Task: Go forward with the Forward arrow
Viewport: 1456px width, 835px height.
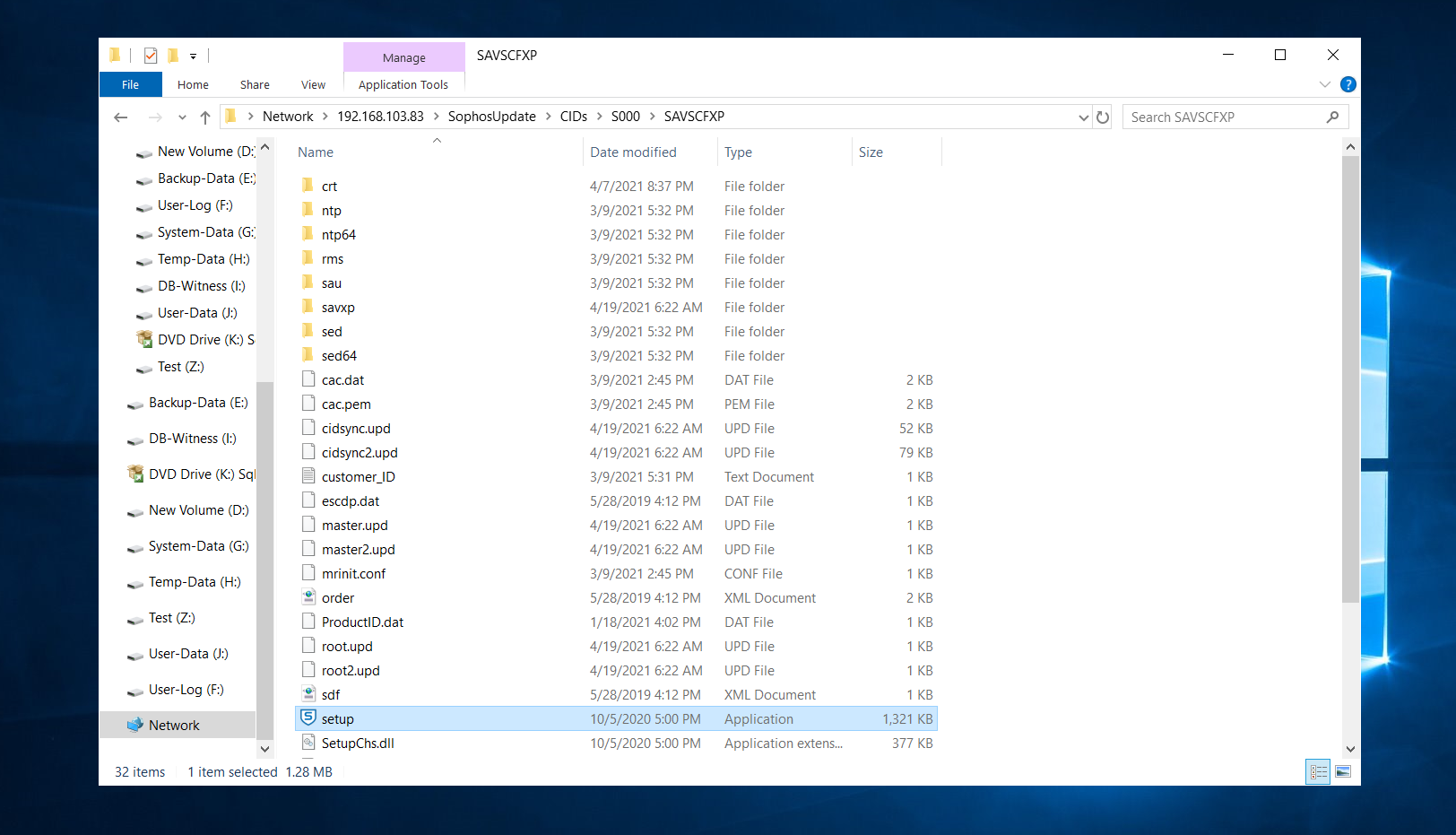Action: [x=155, y=117]
